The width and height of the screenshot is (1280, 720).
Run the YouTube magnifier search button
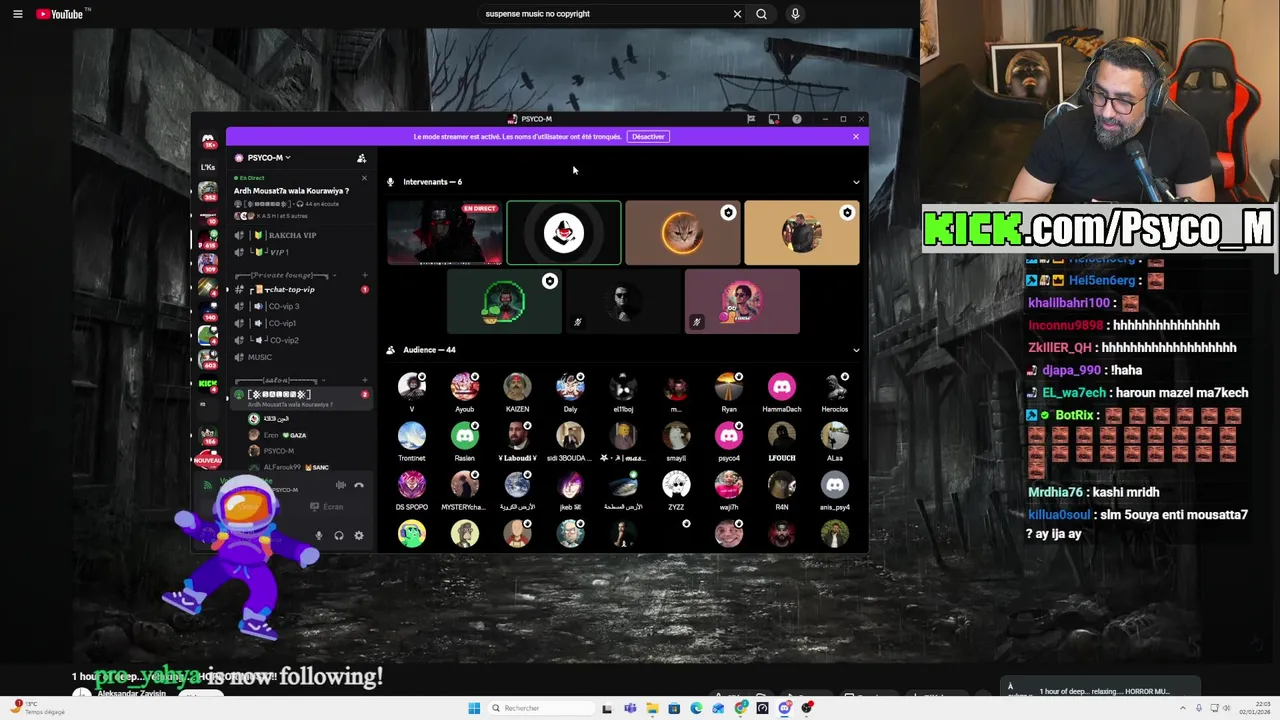point(761,14)
